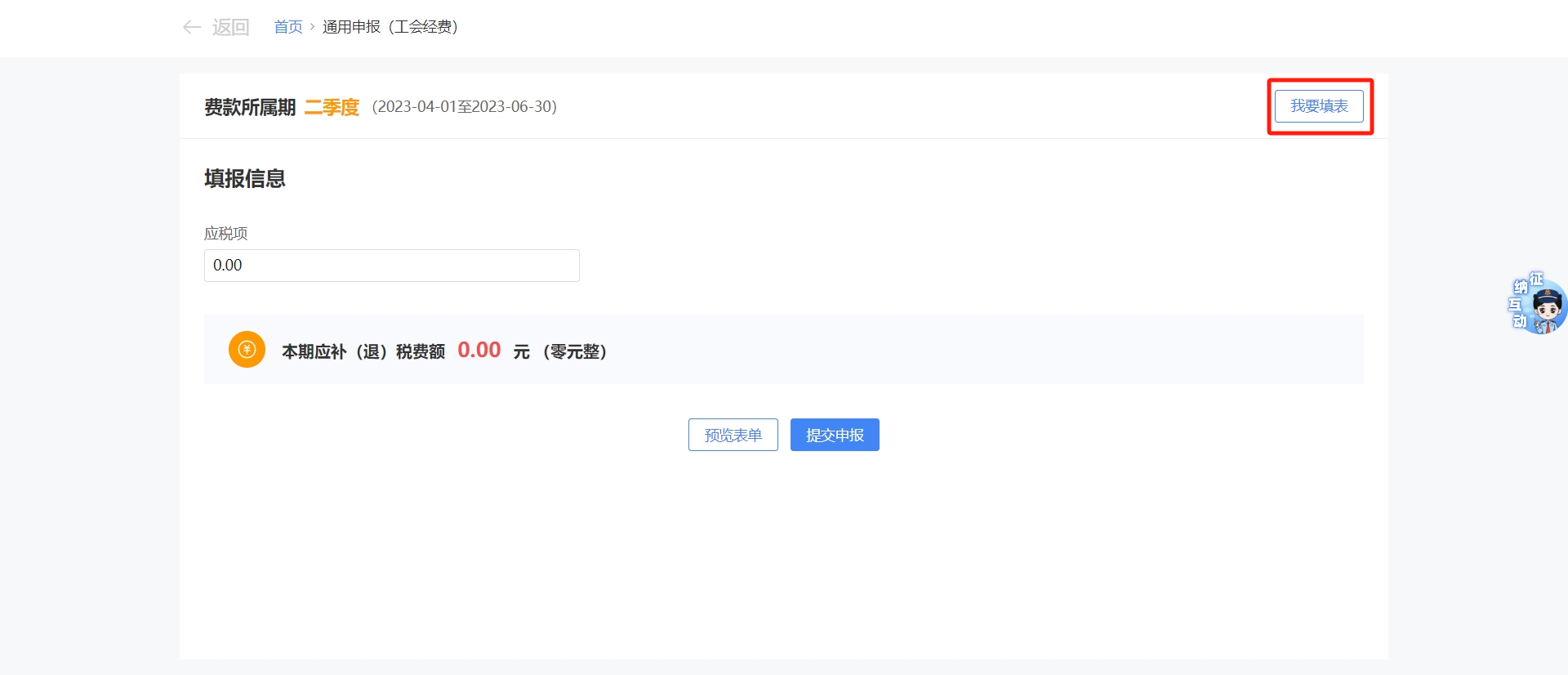Click the 费款所属期 label
Image resolution: width=1568 pixels, height=675 pixels.
click(x=249, y=107)
